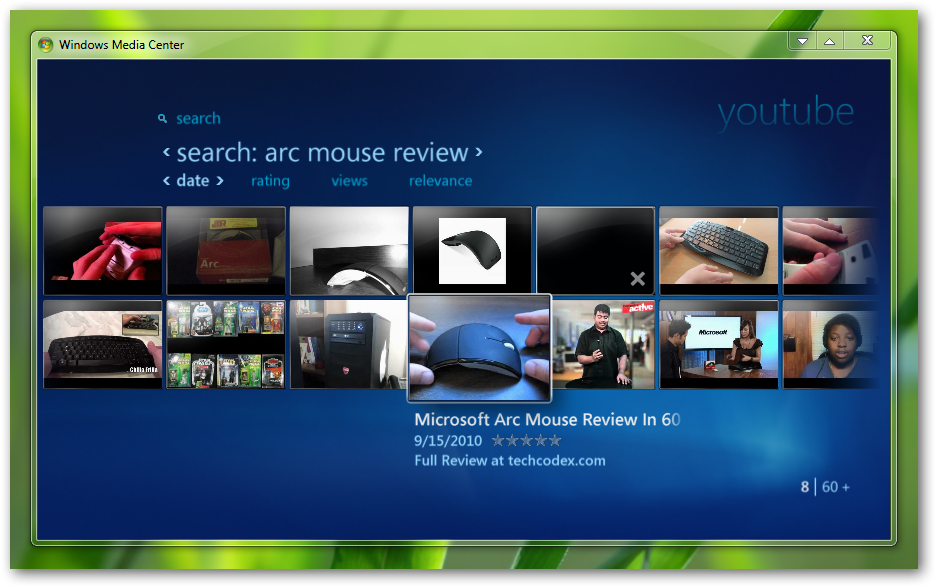Viewport: 936px width, 587px height.
Task: Open thumbnail of hands on curved keyboard
Action: [719, 251]
